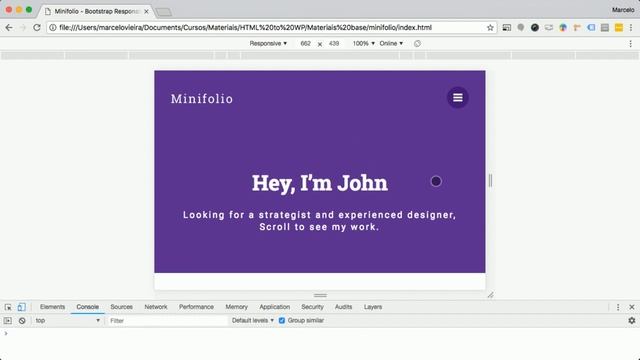Switch to the Audits tab

click(x=343, y=307)
